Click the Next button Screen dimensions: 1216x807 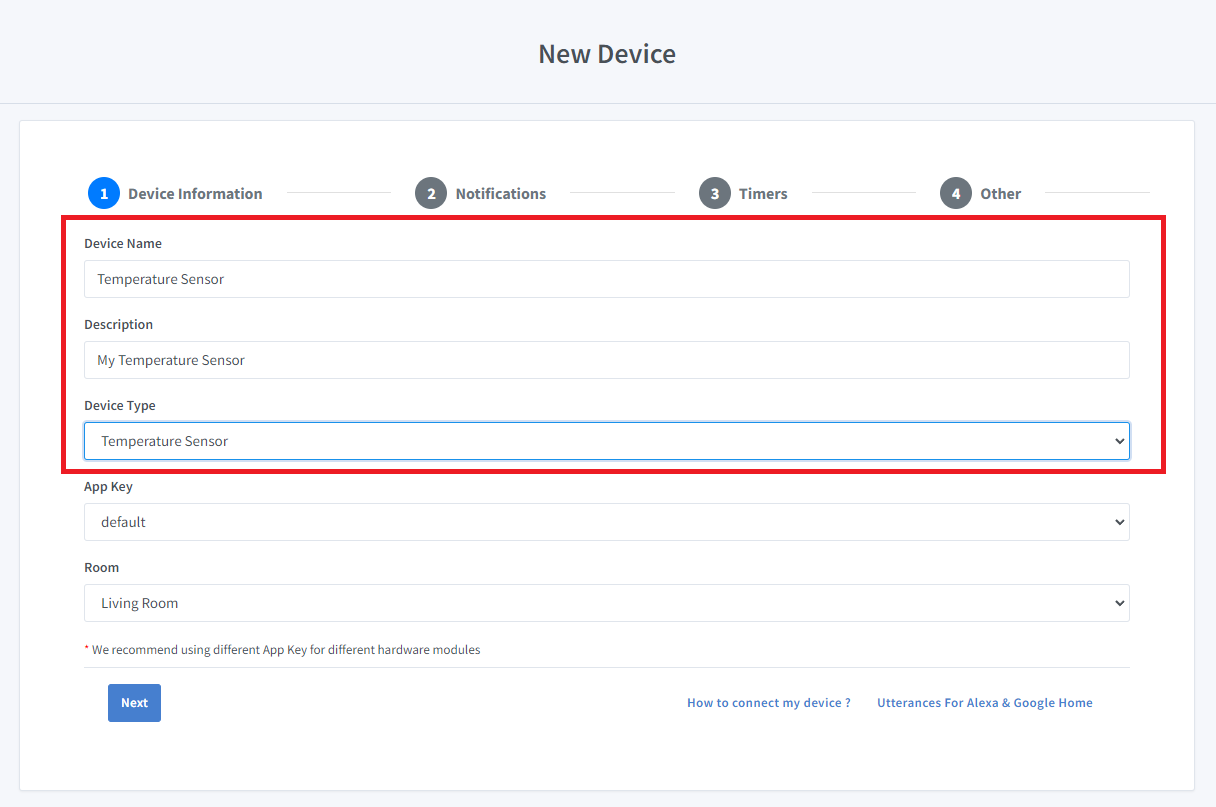pyautogui.click(x=134, y=702)
